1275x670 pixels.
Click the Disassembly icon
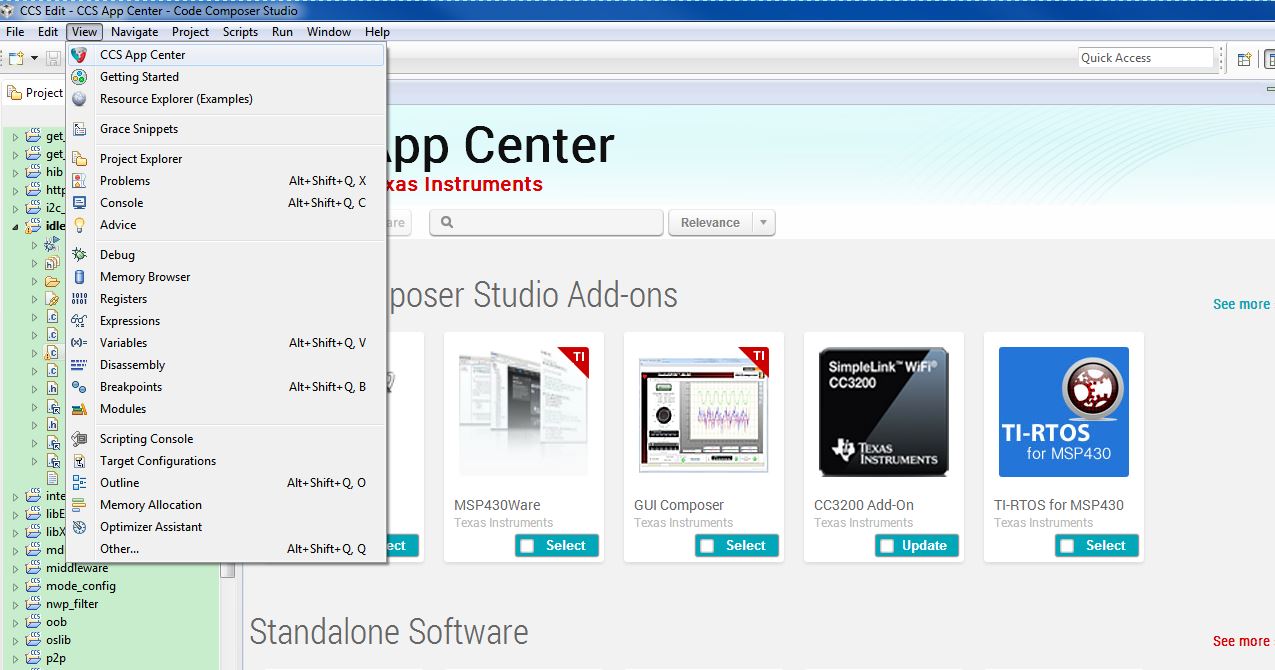tap(79, 365)
